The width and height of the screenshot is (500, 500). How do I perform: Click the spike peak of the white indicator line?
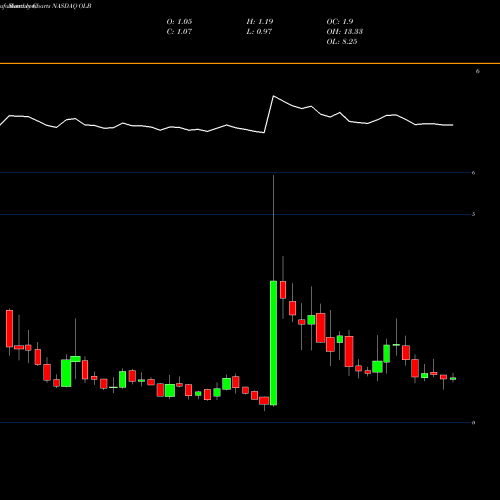click(274, 96)
